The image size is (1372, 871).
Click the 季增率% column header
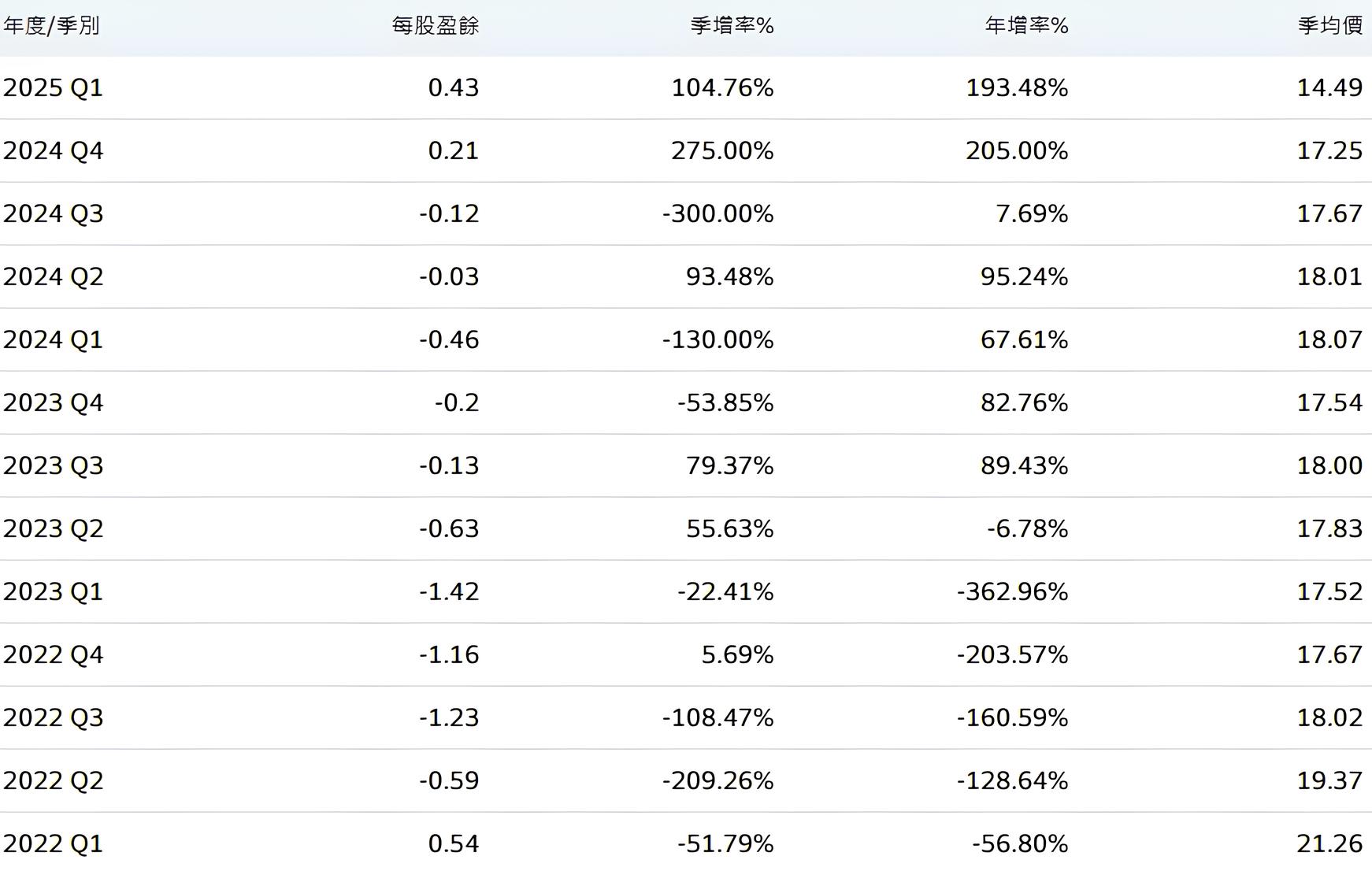[732, 26]
